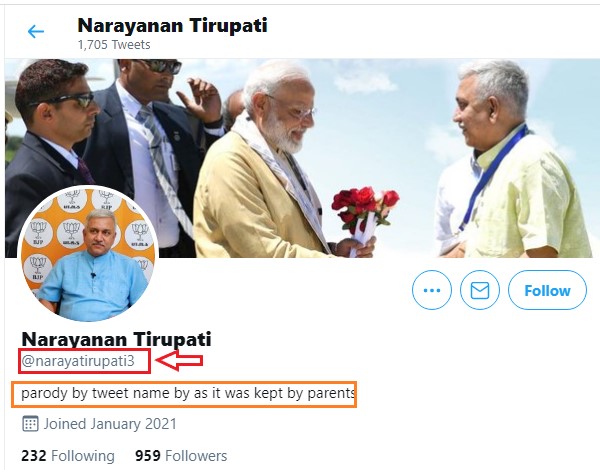This screenshot has height=470, width=600.
Task: View the header banner photo
Action: (x=302, y=158)
